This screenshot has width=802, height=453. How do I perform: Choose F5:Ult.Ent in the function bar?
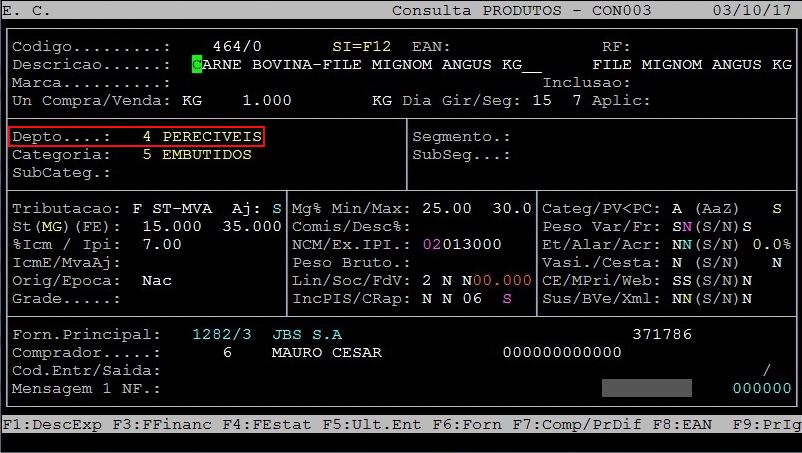pyautogui.click(x=371, y=425)
